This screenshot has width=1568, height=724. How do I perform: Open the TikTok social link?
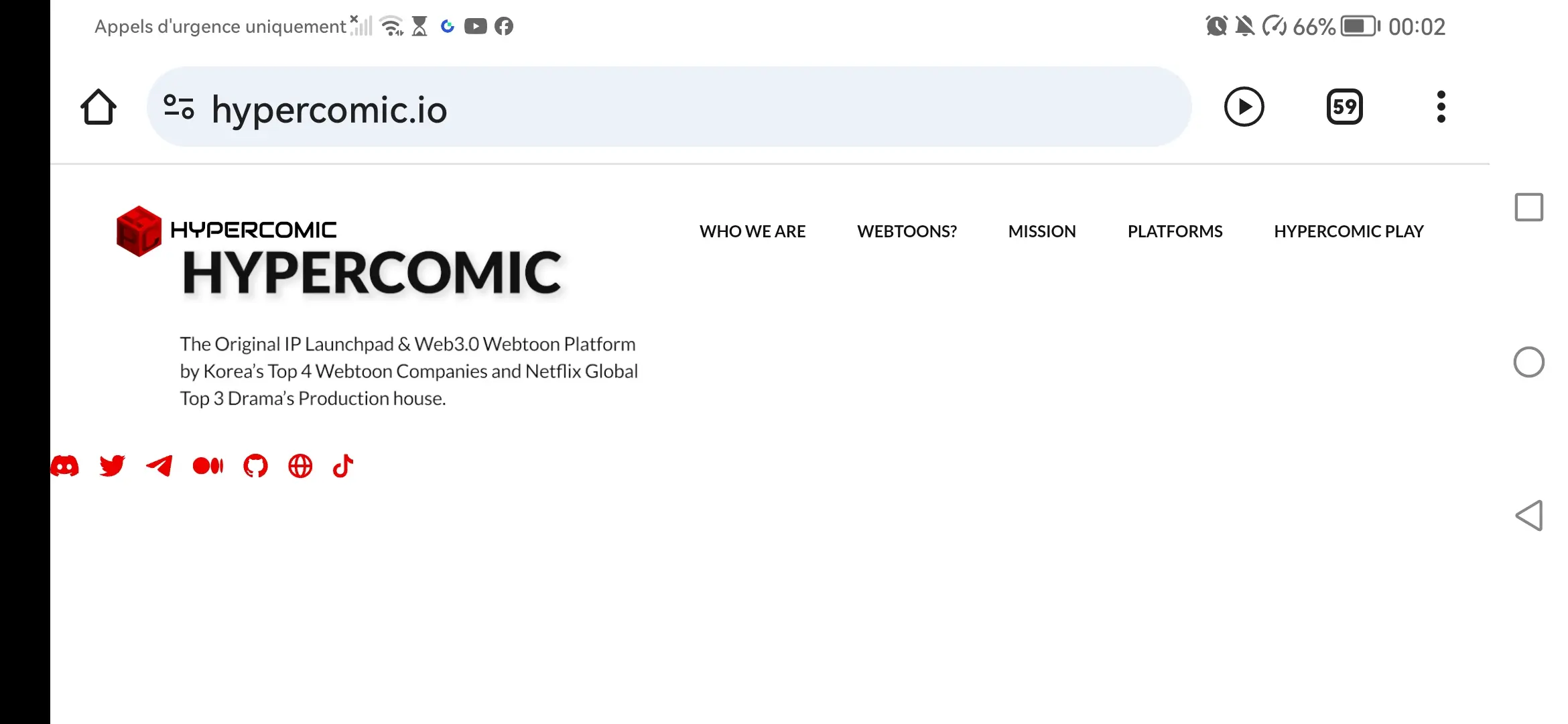coord(343,465)
